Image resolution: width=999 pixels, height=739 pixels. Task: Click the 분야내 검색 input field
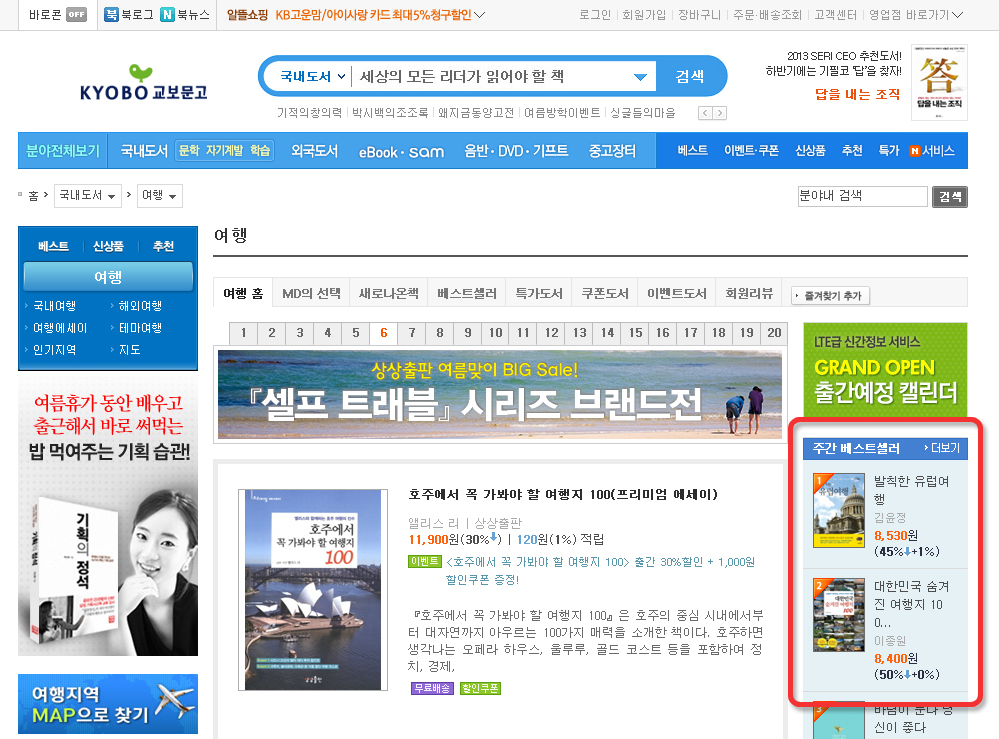coord(863,196)
